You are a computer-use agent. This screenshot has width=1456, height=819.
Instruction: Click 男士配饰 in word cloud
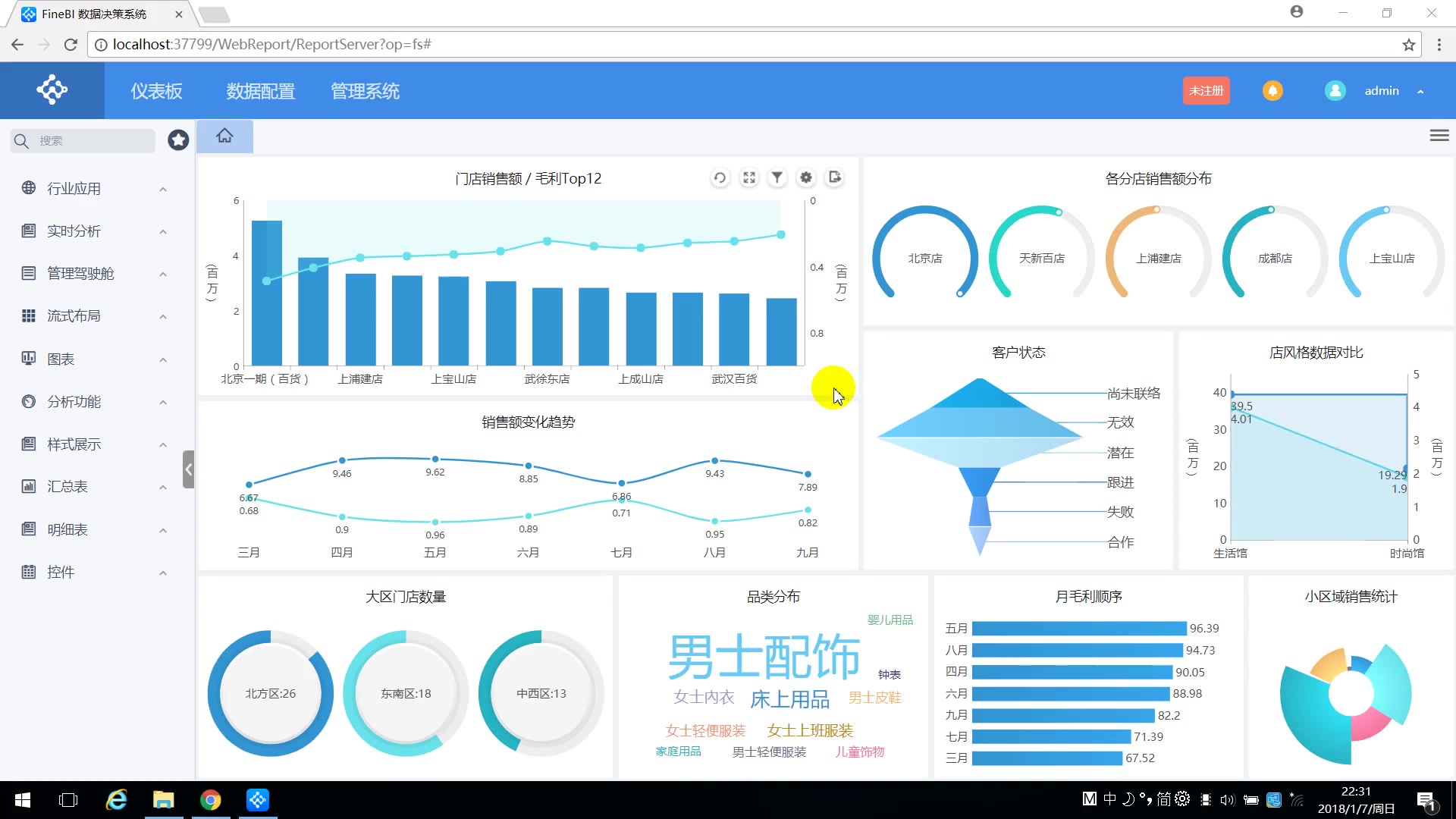pos(764,656)
